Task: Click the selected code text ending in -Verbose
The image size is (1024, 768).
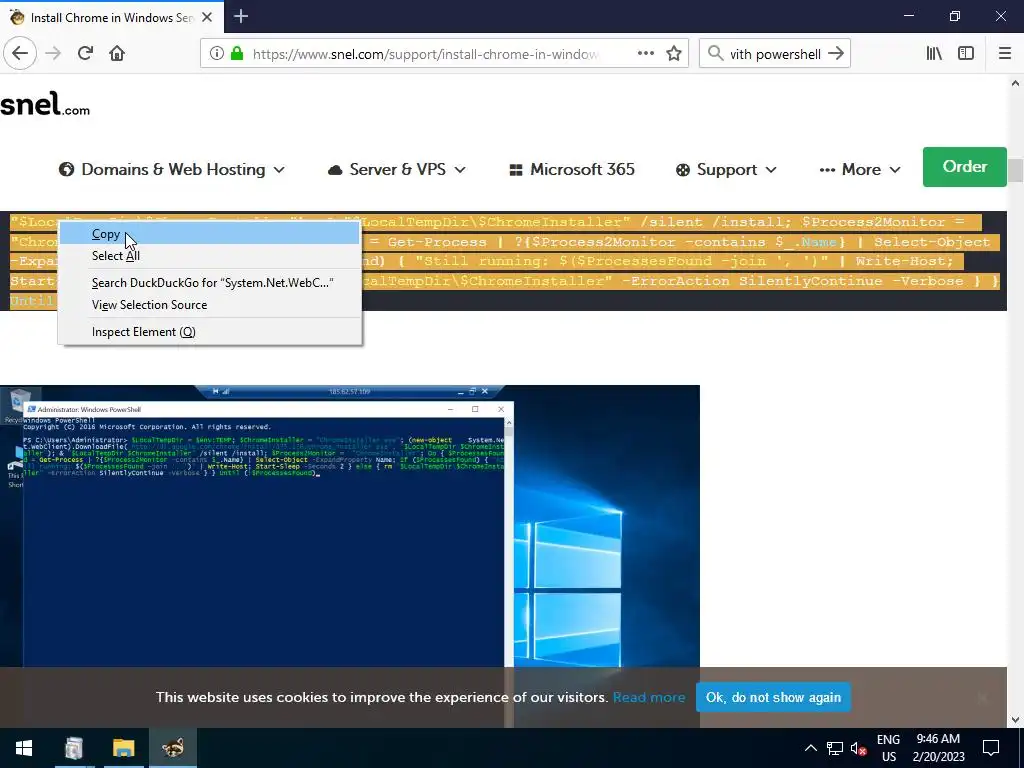Action: point(679,281)
